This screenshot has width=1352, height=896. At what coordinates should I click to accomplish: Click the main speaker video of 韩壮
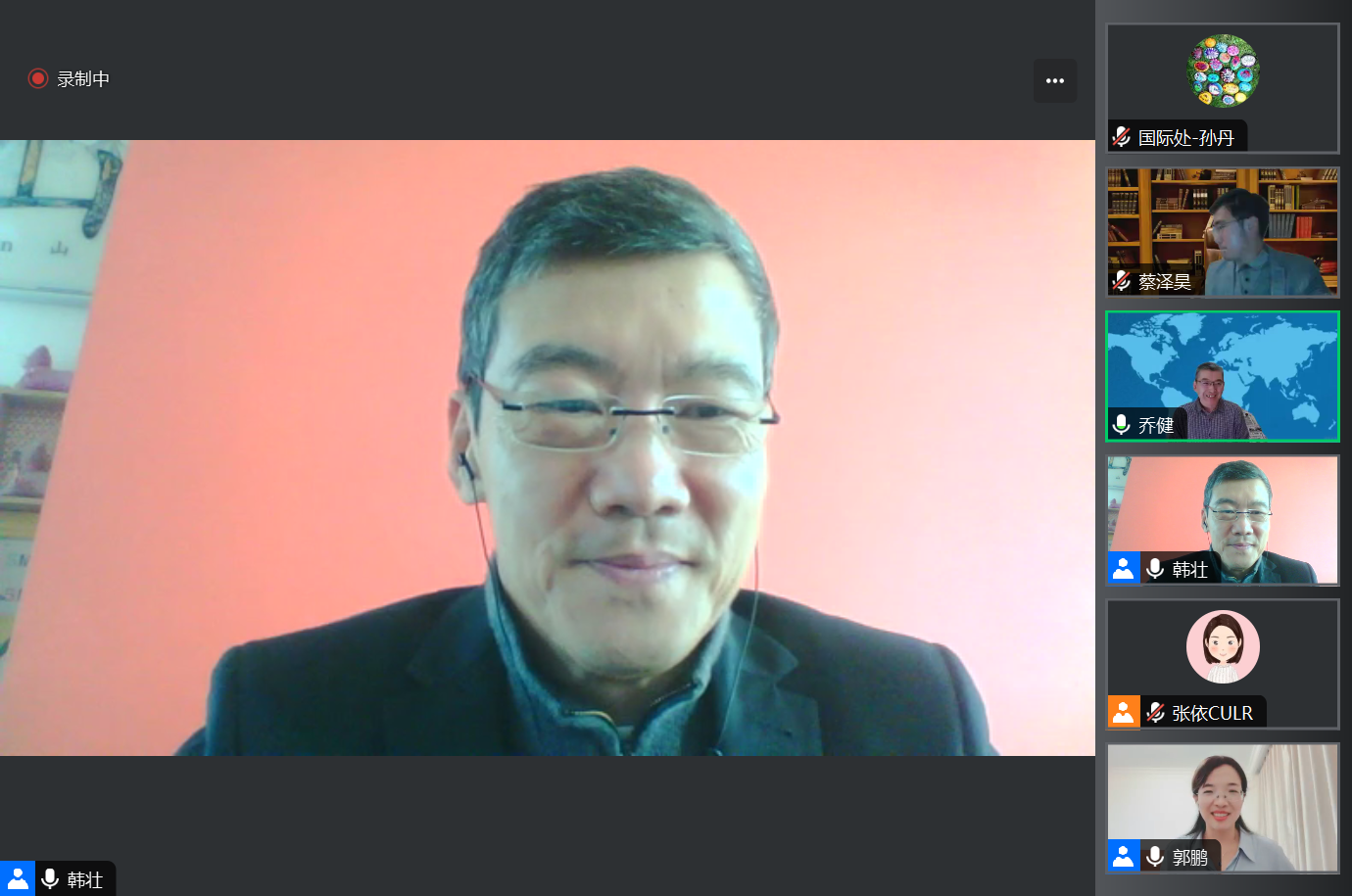[547, 448]
